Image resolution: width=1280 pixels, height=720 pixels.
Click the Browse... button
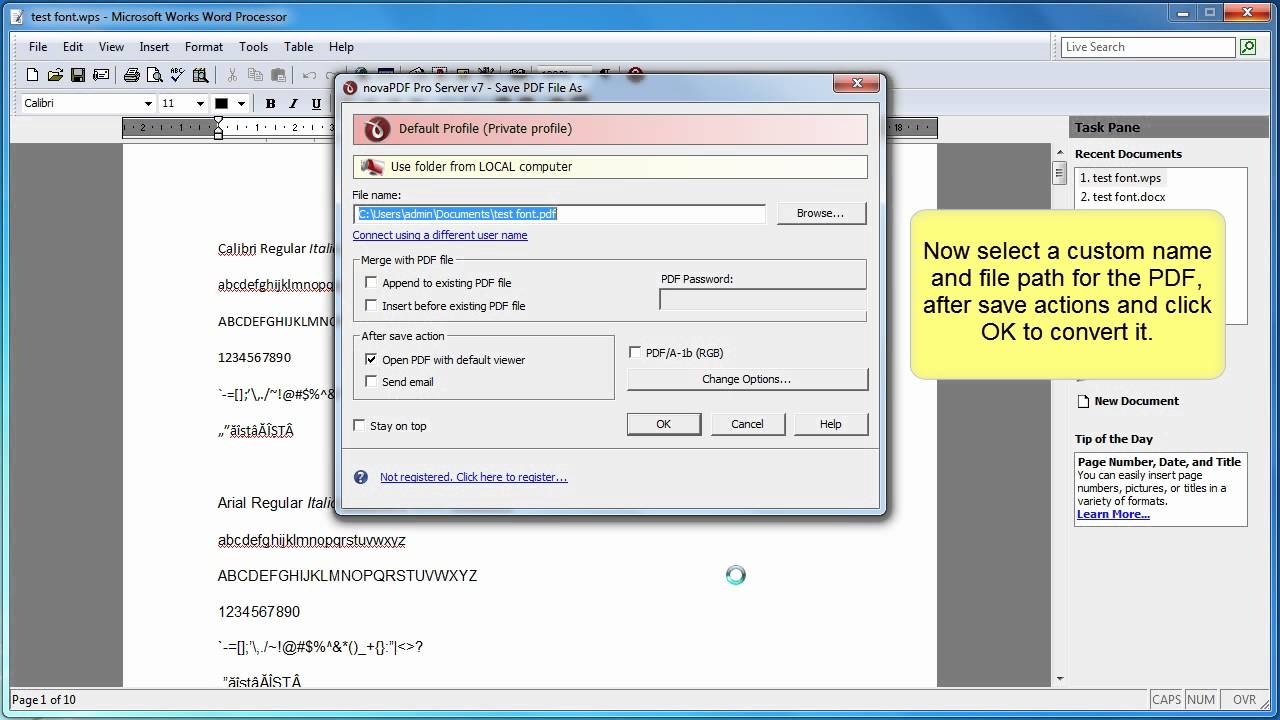[820, 213]
